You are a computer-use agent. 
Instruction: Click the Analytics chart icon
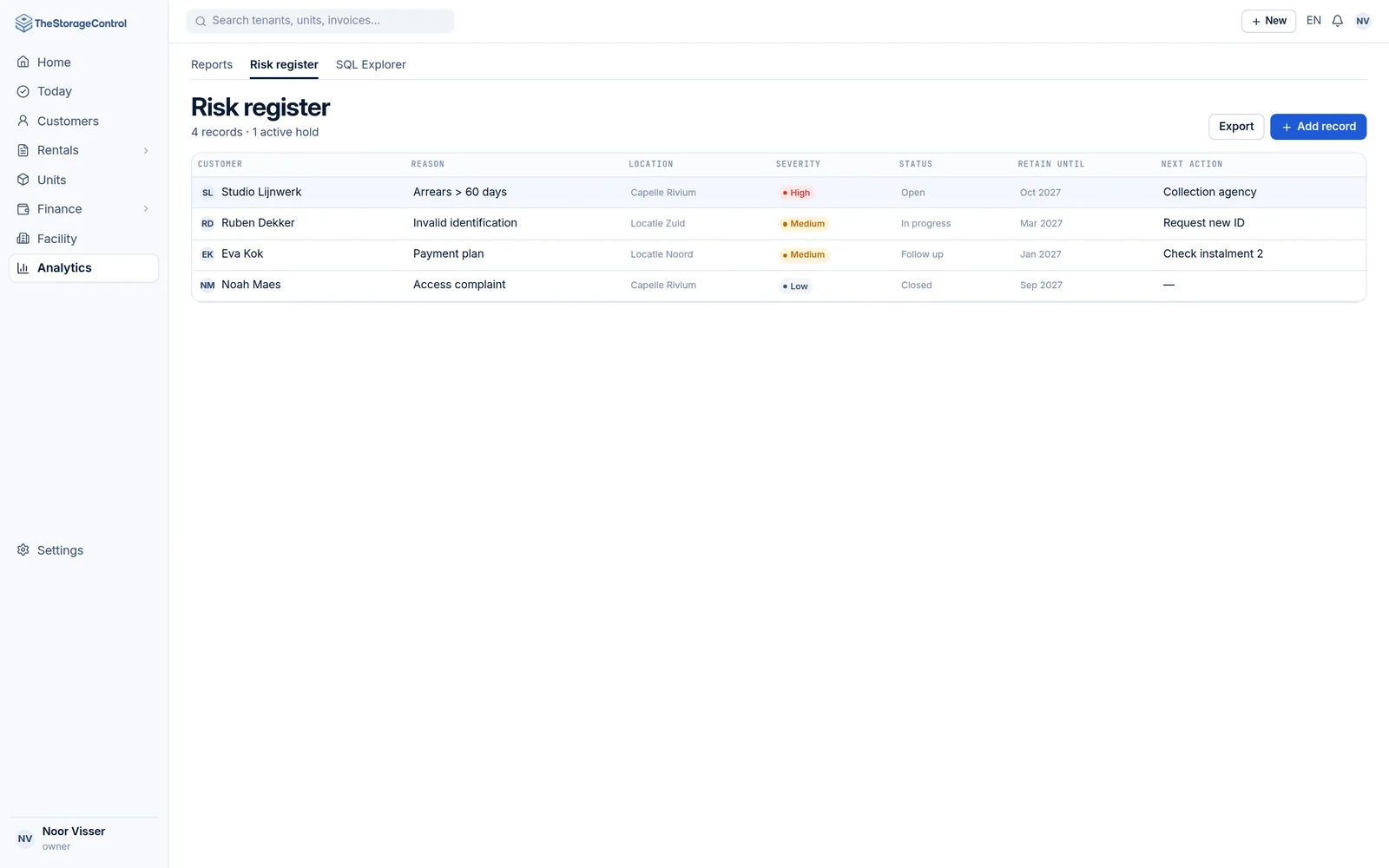(x=23, y=268)
